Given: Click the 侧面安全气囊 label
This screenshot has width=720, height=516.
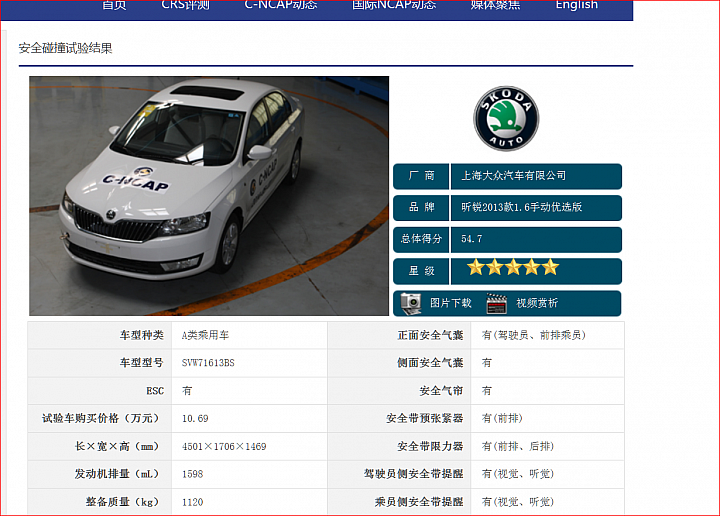Looking at the screenshot, I should pyautogui.click(x=430, y=363).
